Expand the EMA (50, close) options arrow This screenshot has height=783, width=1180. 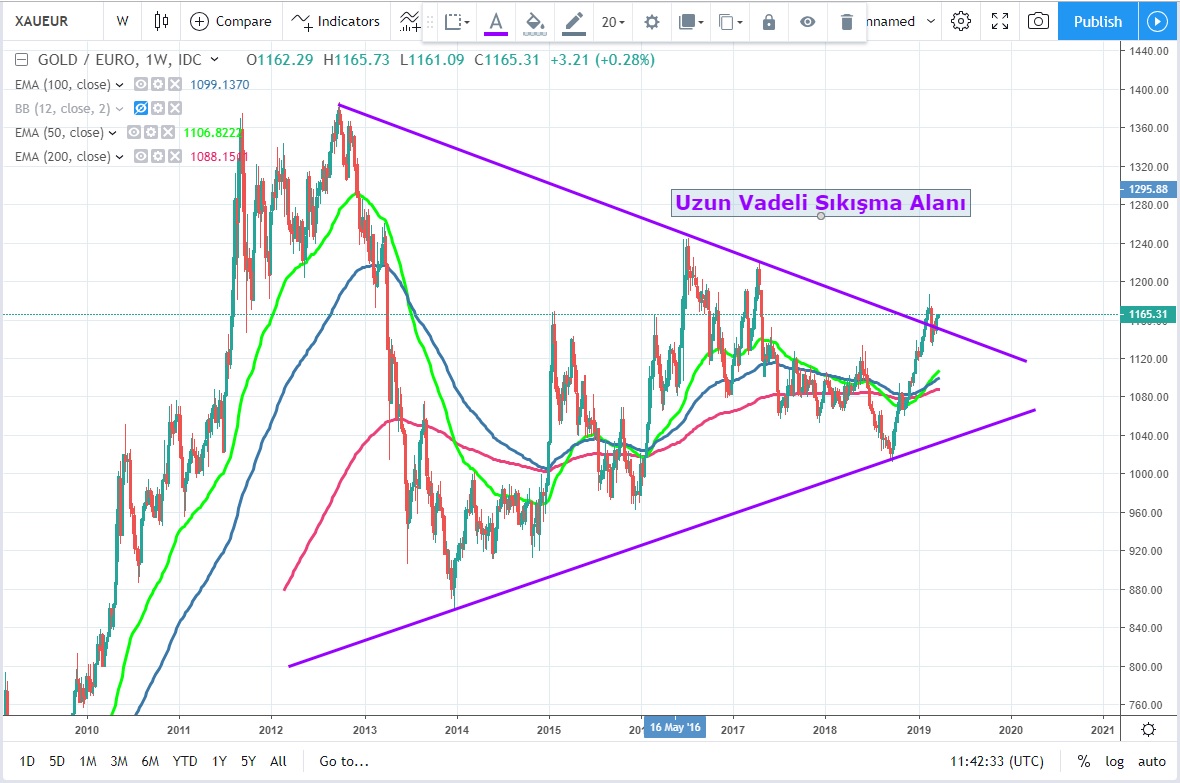tap(113, 133)
